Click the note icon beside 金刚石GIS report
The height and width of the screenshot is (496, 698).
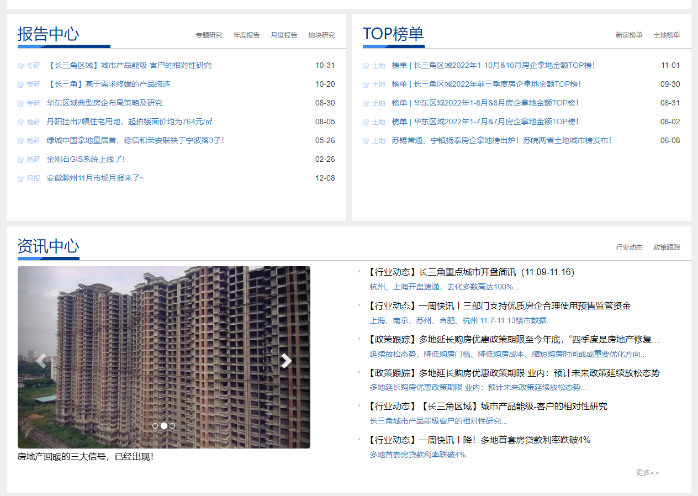tap(20, 160)
